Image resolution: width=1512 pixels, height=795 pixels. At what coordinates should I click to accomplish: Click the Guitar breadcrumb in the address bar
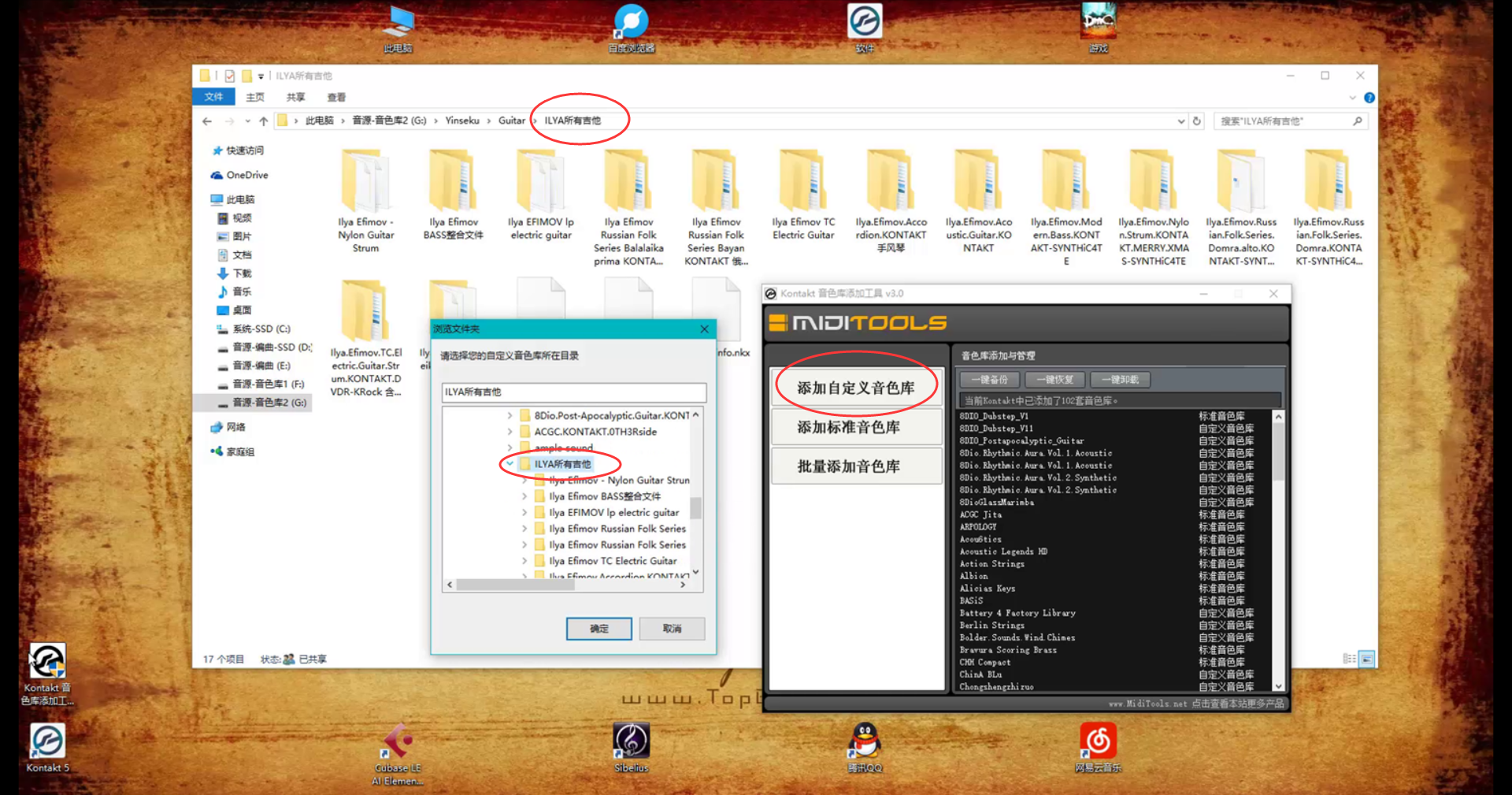(x=512, y=121)
